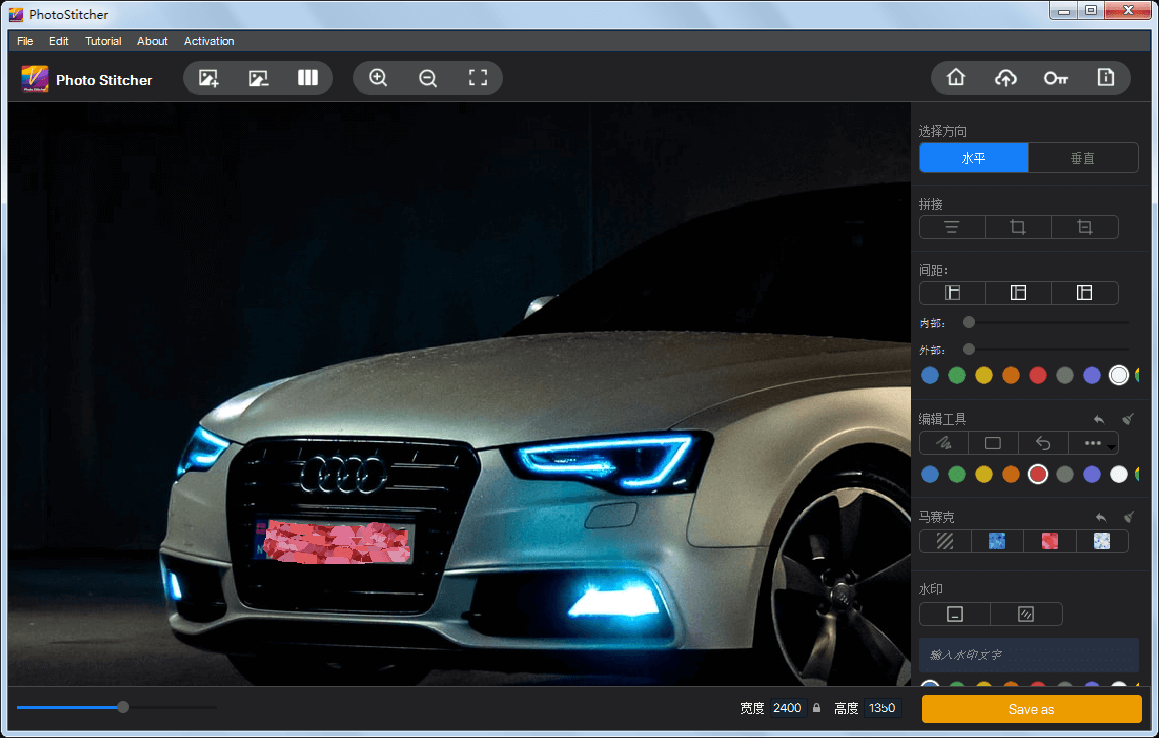
Task: Select the hatched mosaic style under 马赛克
Action: (x=945, y=541)
